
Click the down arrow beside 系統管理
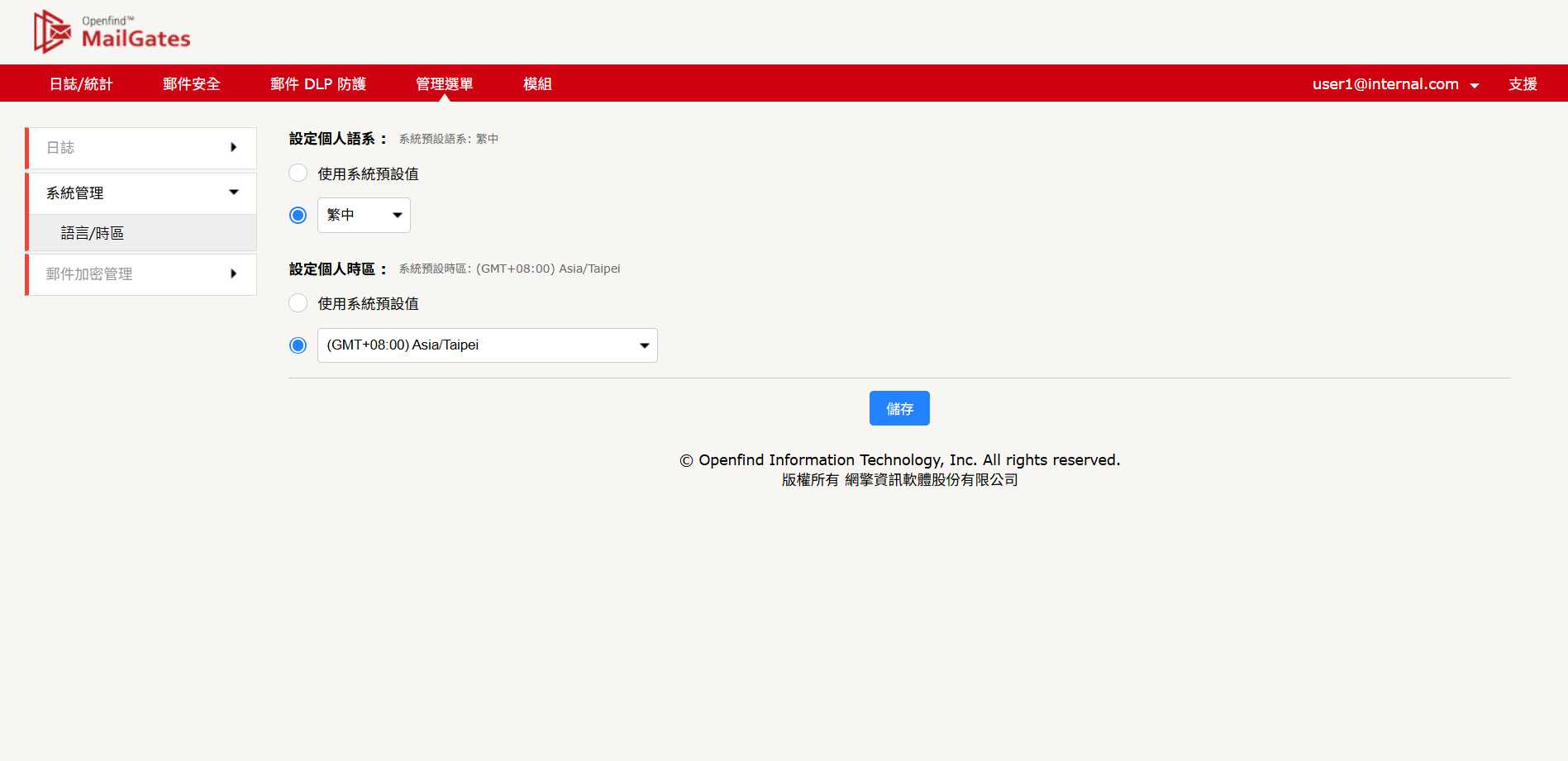[x=234, y=193]
